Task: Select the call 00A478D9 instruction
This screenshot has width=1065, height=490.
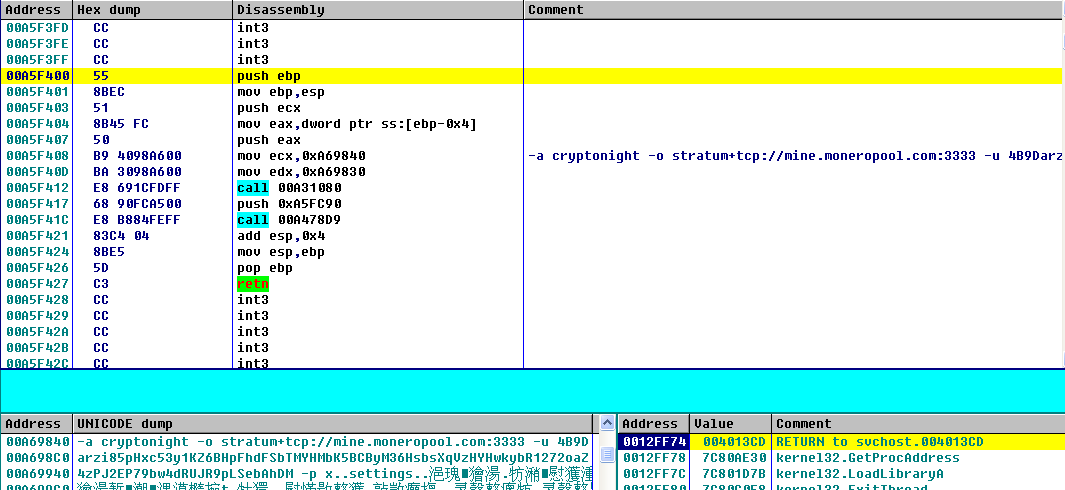Action: pyautogui.click(x=288, y=220)
